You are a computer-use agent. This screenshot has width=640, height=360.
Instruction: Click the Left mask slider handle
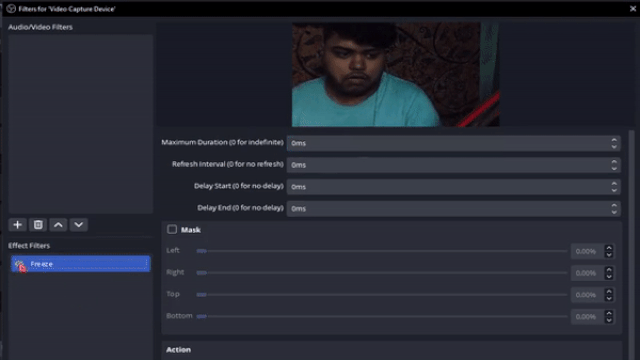click(201, 251)
